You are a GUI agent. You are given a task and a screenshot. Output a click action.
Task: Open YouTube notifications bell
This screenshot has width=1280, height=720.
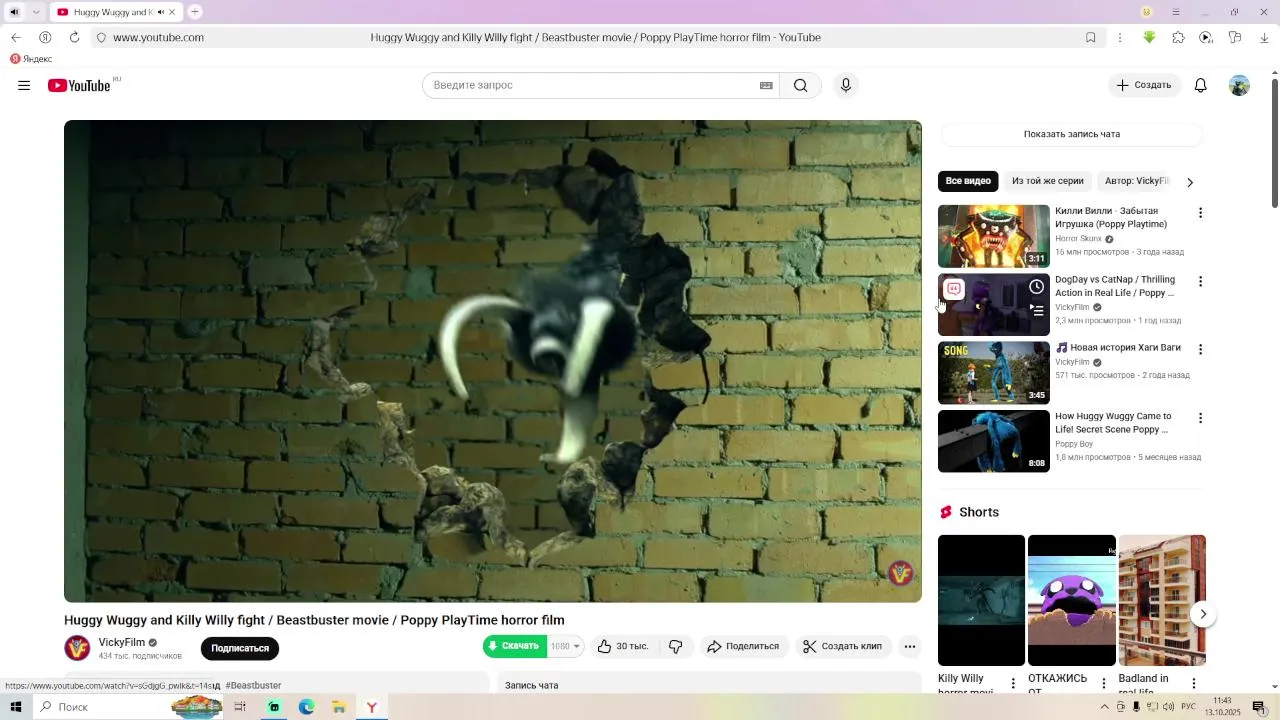(1201, 85)
